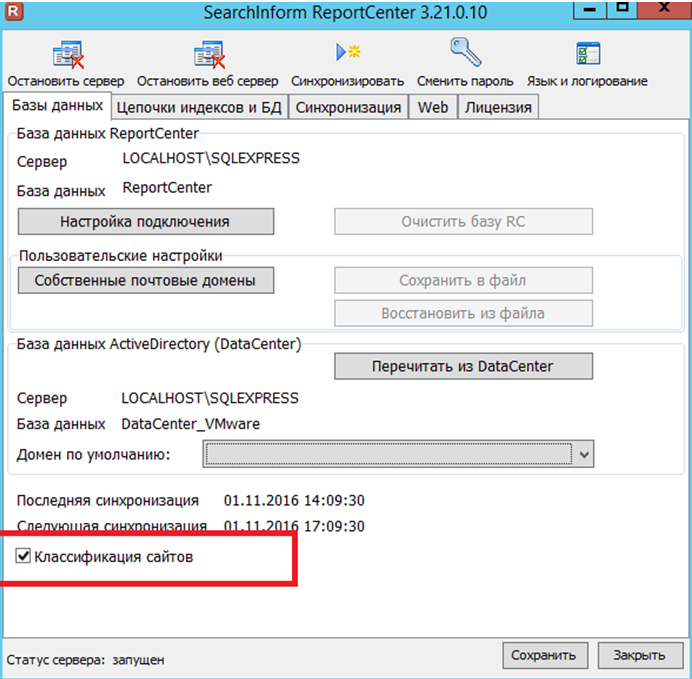
Task: Click Перечитать из DataCenter button
Action: coord(463,366)
